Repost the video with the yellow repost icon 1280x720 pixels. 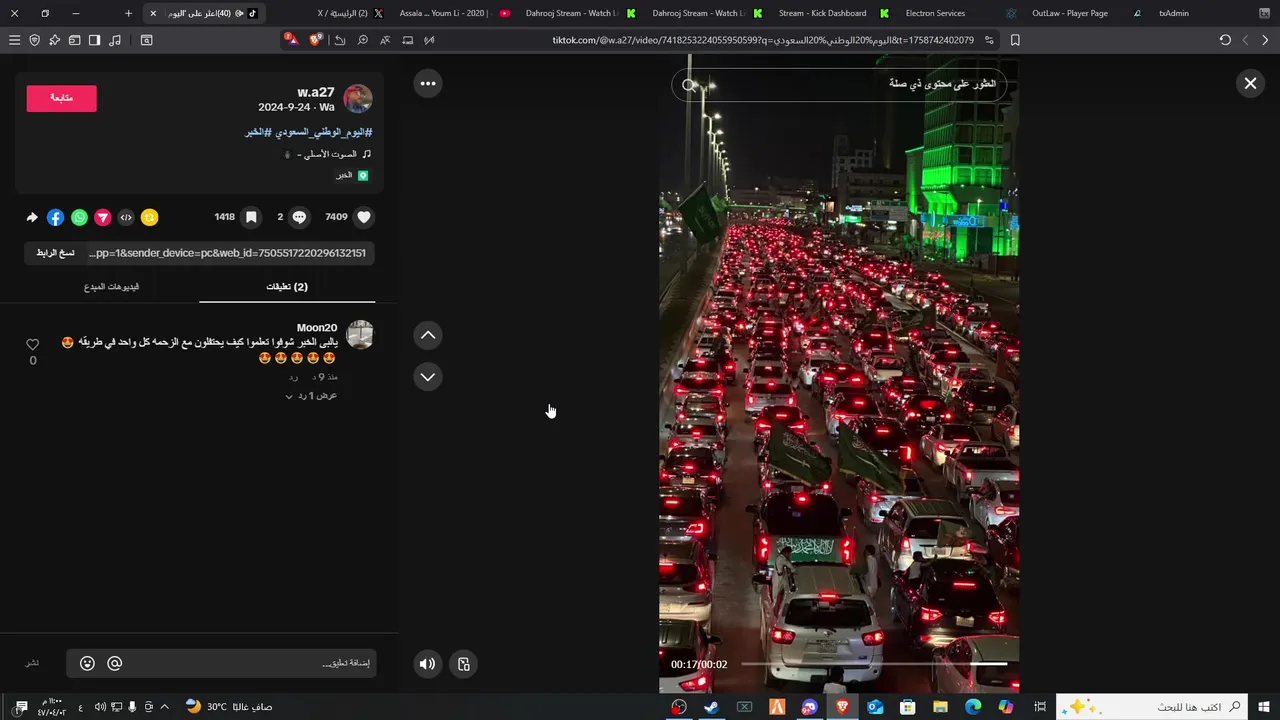coord(150,217)
